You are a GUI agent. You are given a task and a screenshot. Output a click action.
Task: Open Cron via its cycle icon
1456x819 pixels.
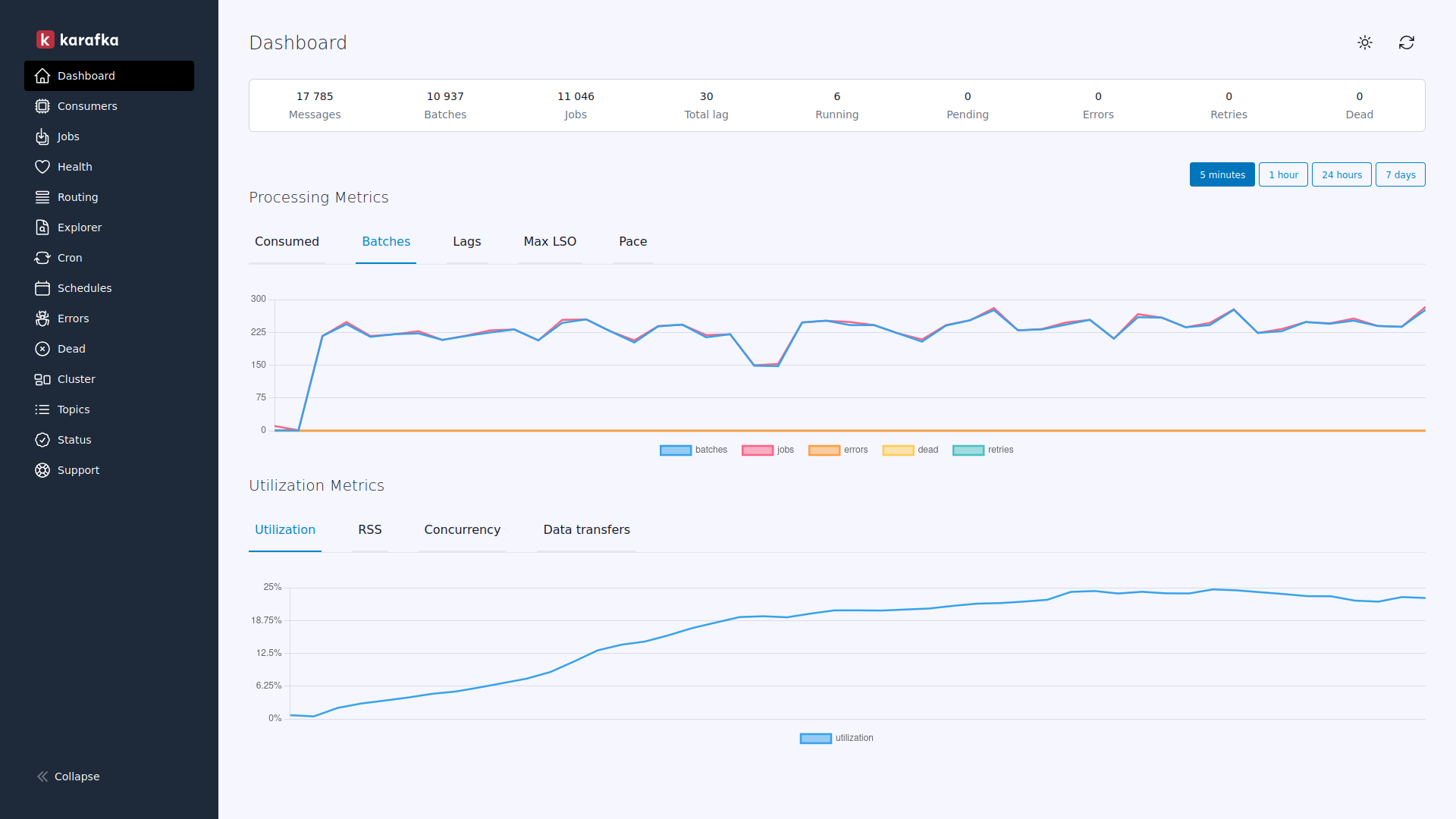coord(42,258)
